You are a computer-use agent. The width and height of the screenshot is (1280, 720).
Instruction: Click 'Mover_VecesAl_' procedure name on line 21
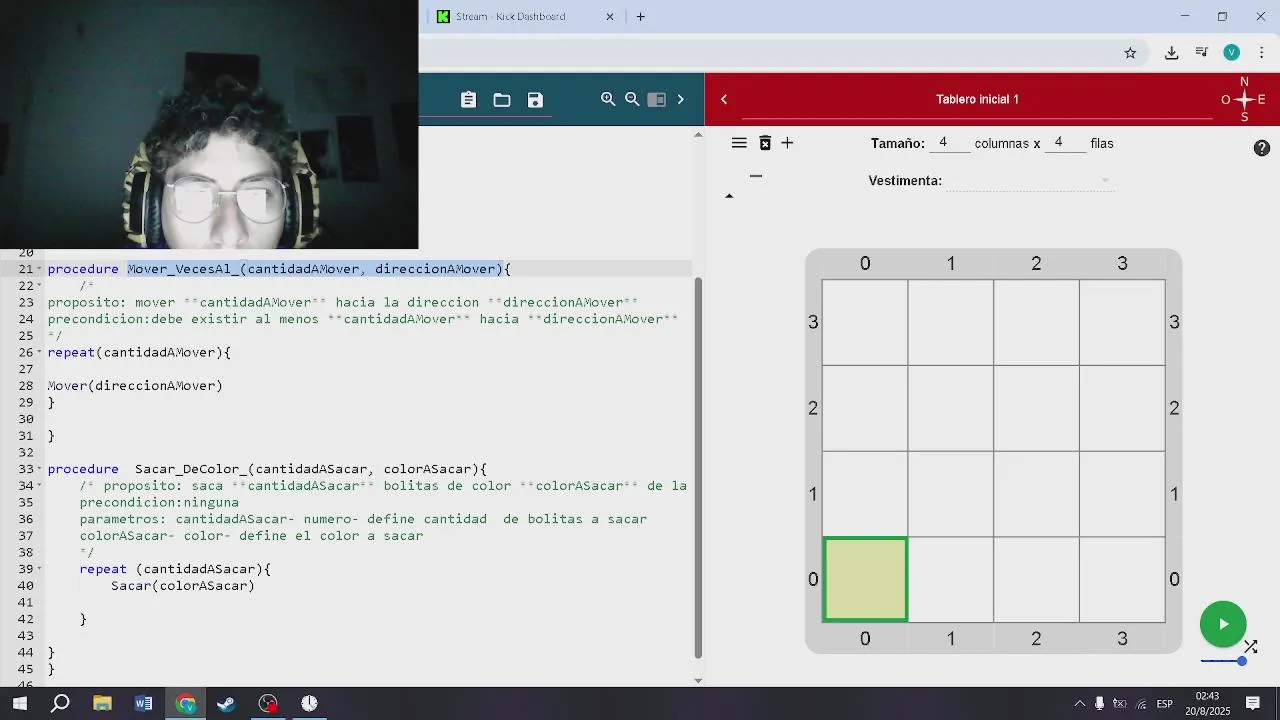pos(183,269)
